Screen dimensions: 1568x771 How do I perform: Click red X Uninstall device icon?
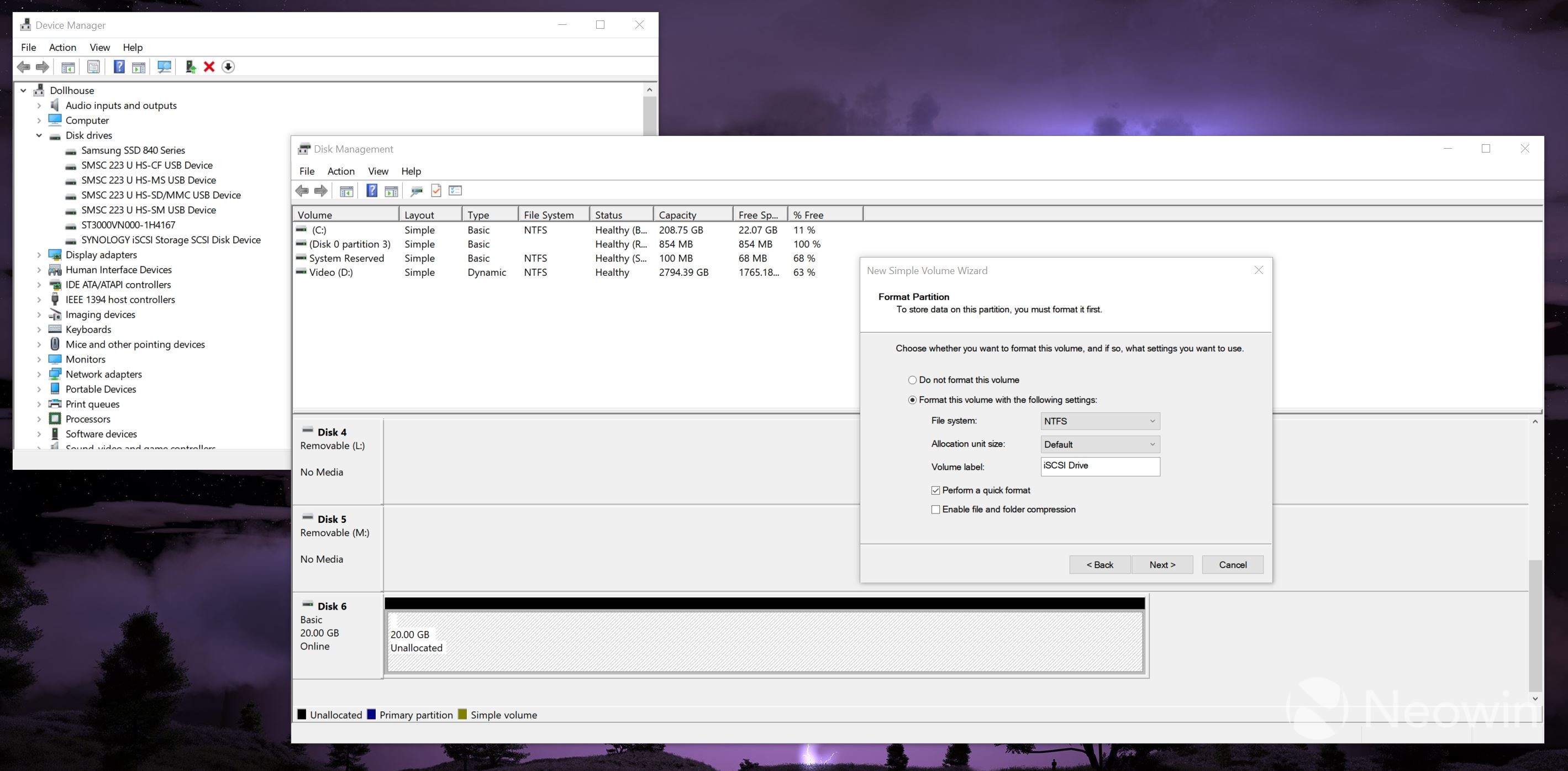click(x=209, y=67)
